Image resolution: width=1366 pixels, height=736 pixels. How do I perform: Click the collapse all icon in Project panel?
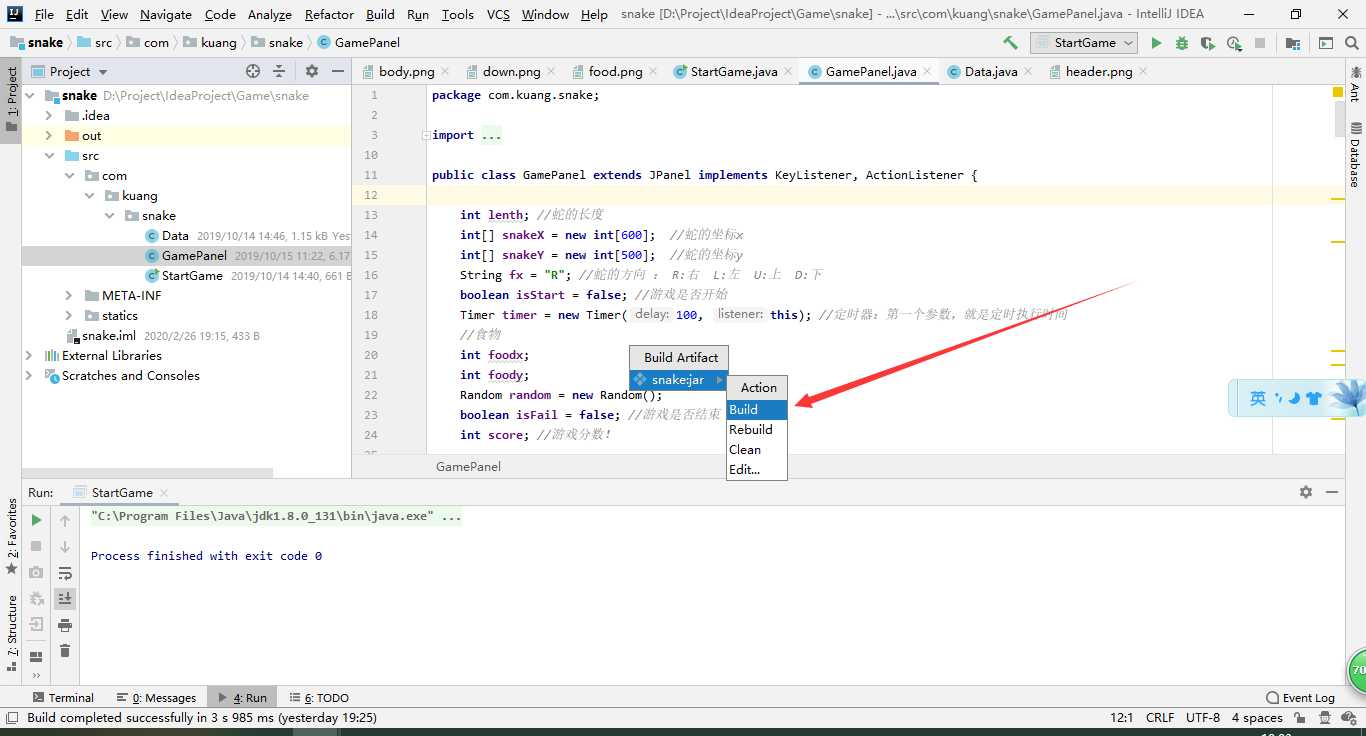point(279,71)
